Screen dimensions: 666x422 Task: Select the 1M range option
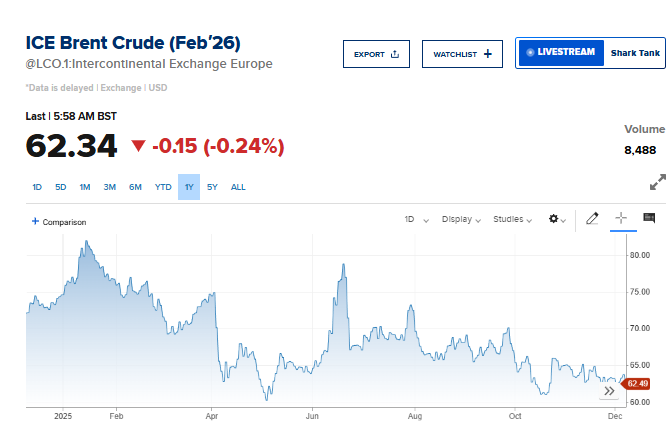tap(85, 187)
